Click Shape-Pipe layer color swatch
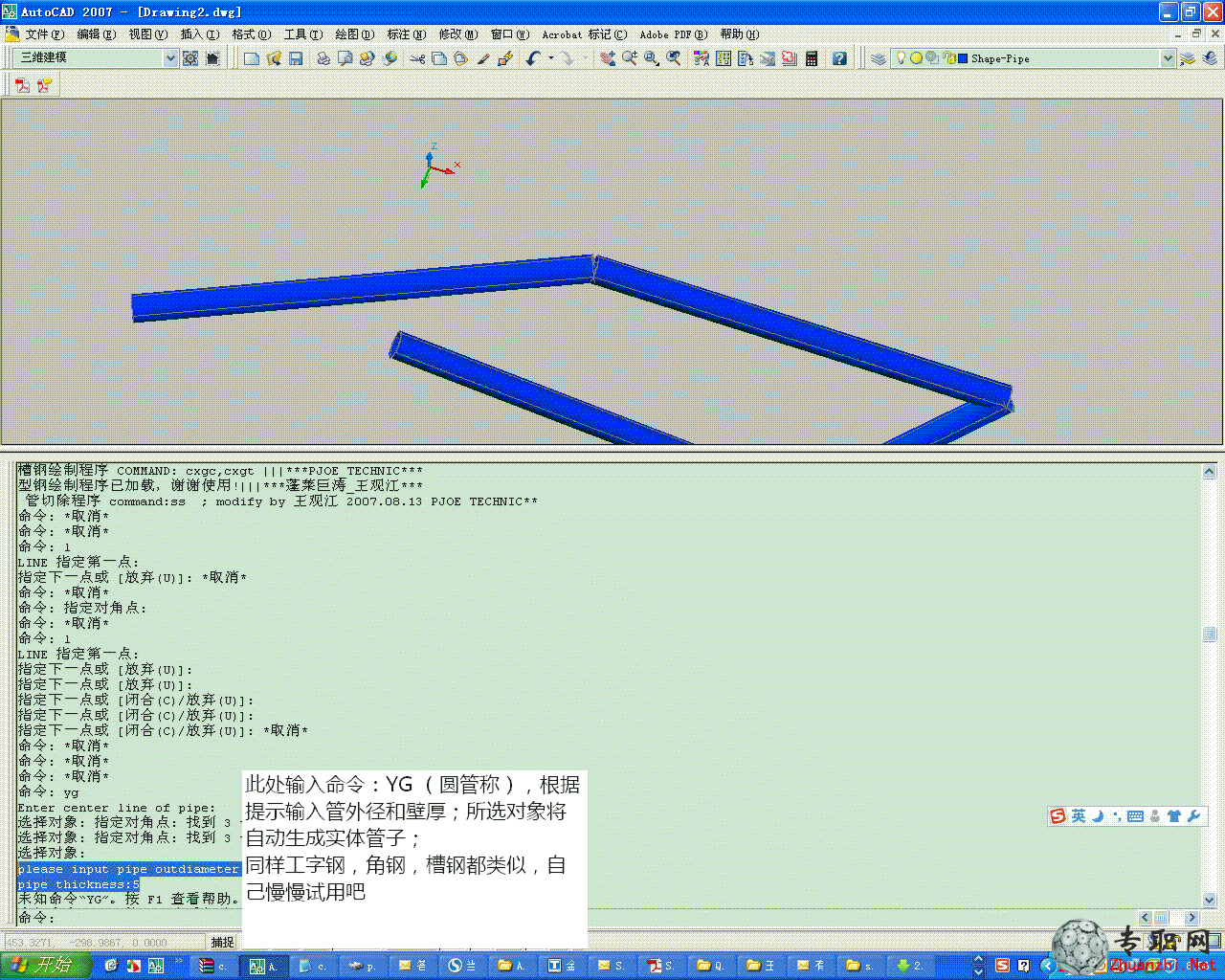Screen dimensions: 1225x980 pos(963,58)
